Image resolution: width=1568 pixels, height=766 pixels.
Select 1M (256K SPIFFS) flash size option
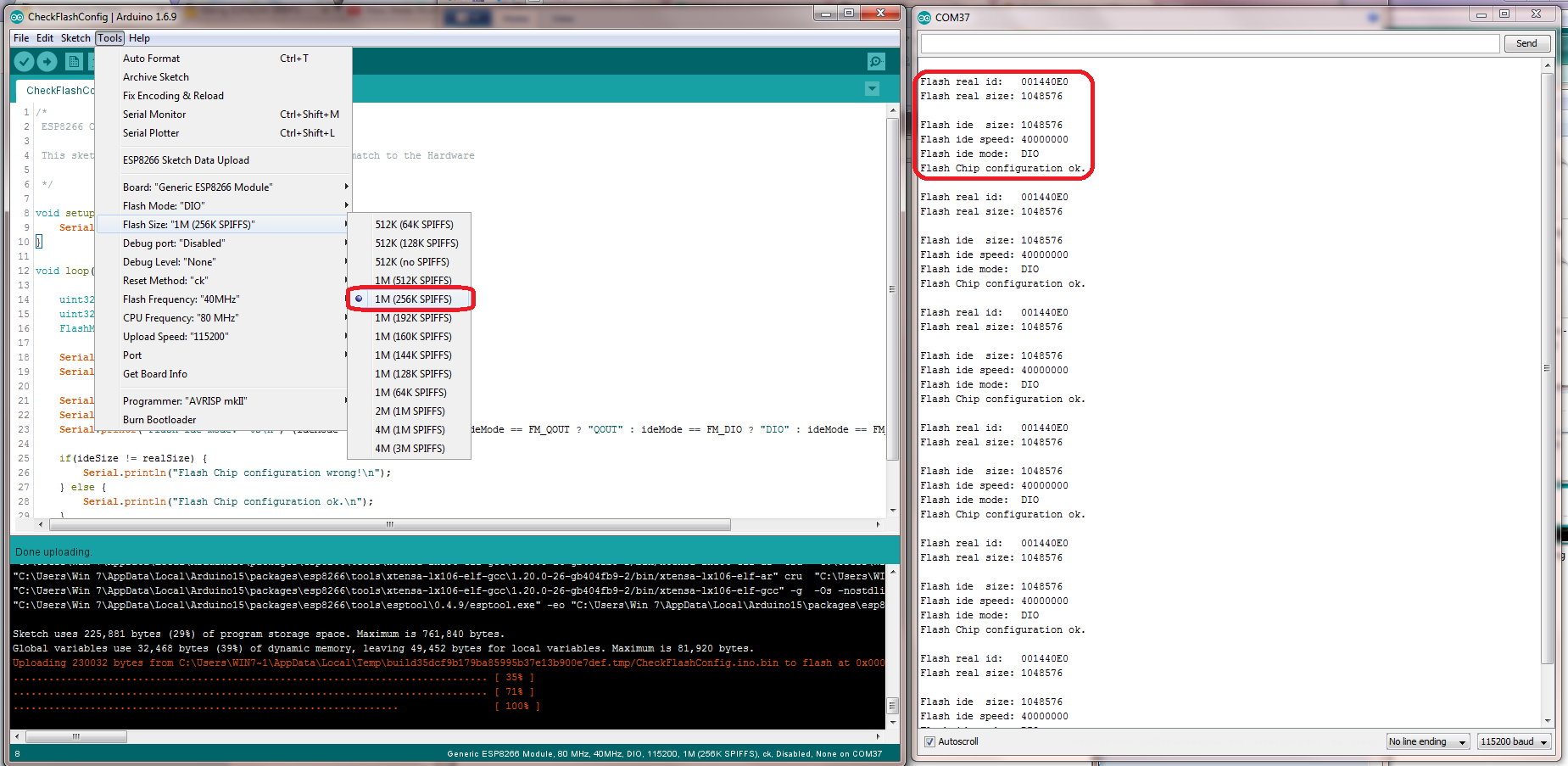coord(413,299)
